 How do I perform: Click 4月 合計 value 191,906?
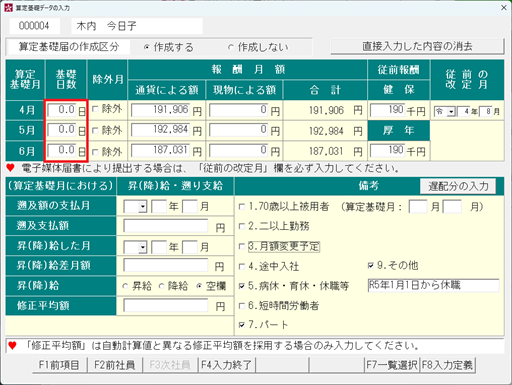326,110
